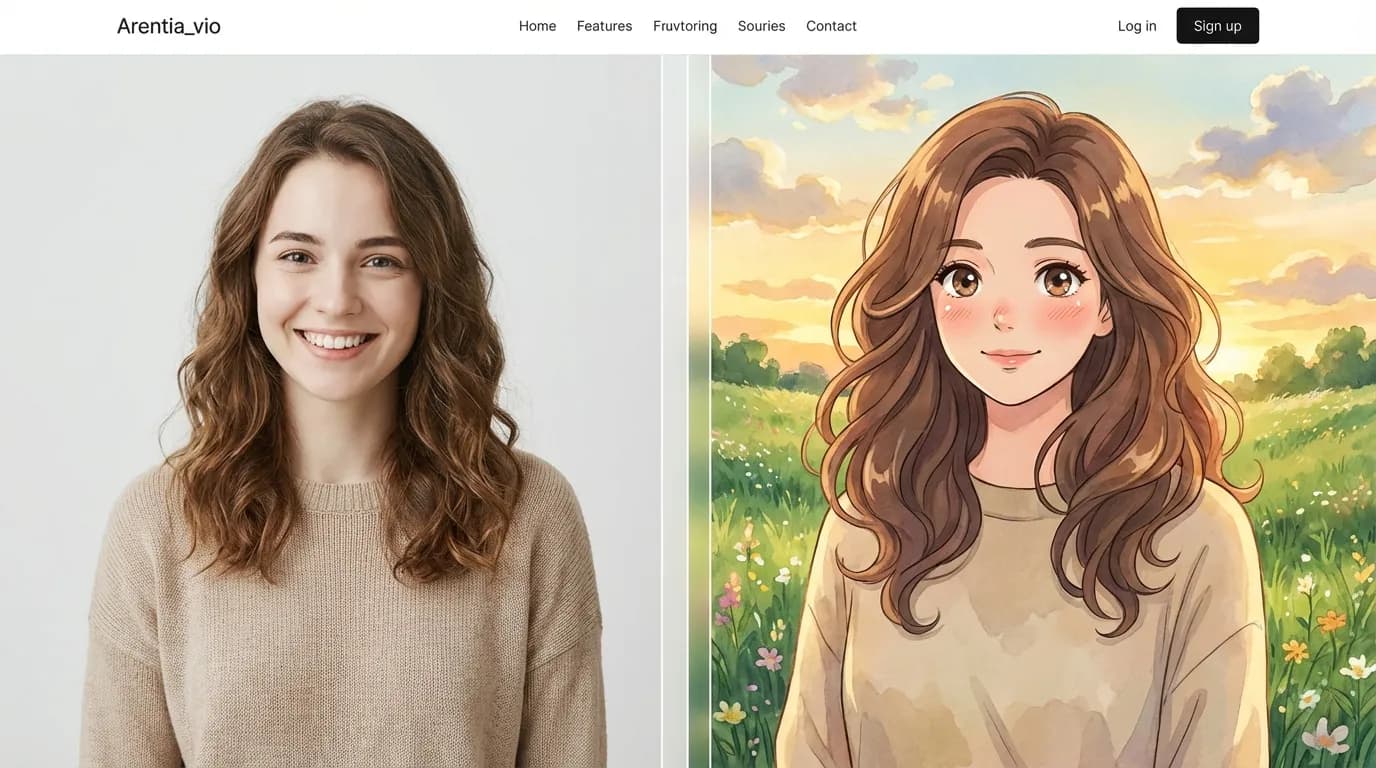Screen dimensions: 1376x768
Task: Navigate to the Features page
Action: pos(604,26)
